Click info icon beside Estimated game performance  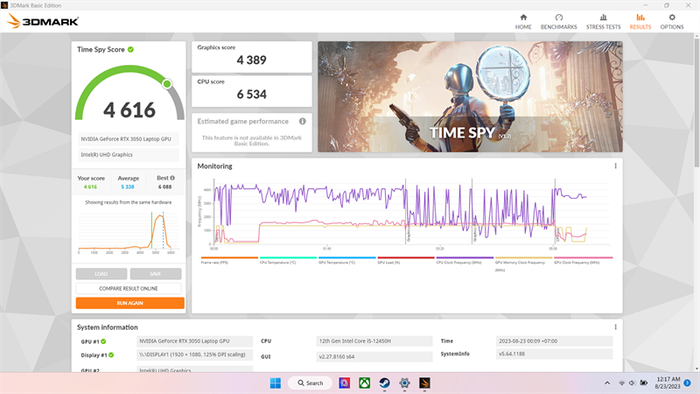coord(302,121)
